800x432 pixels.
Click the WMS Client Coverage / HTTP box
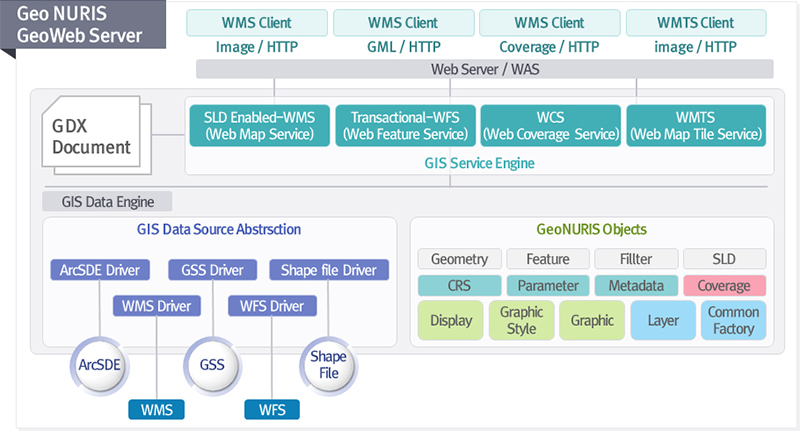click(x=549, y=23)
